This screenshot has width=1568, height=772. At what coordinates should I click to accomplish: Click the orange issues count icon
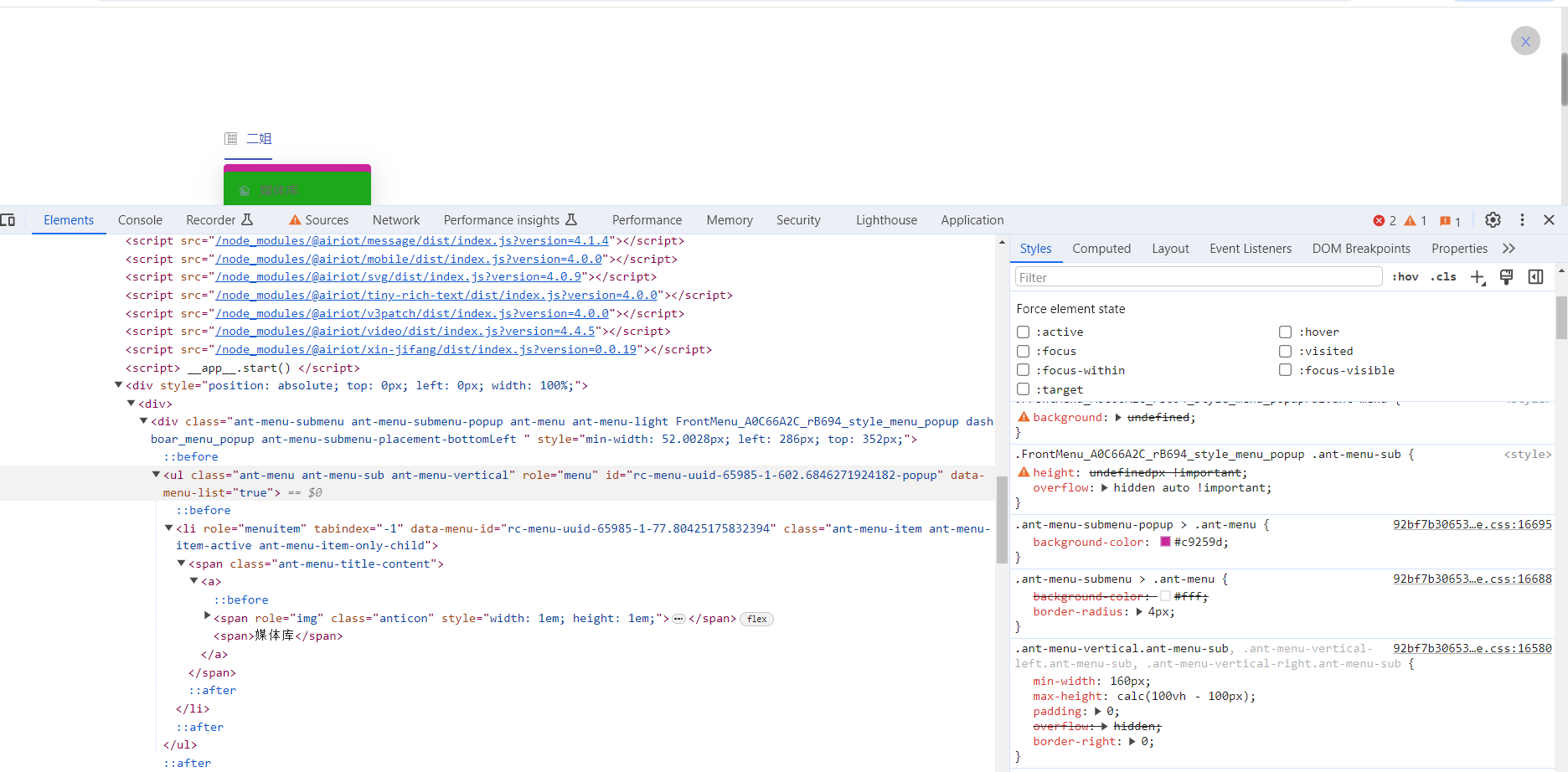(x=1445, y=221)
